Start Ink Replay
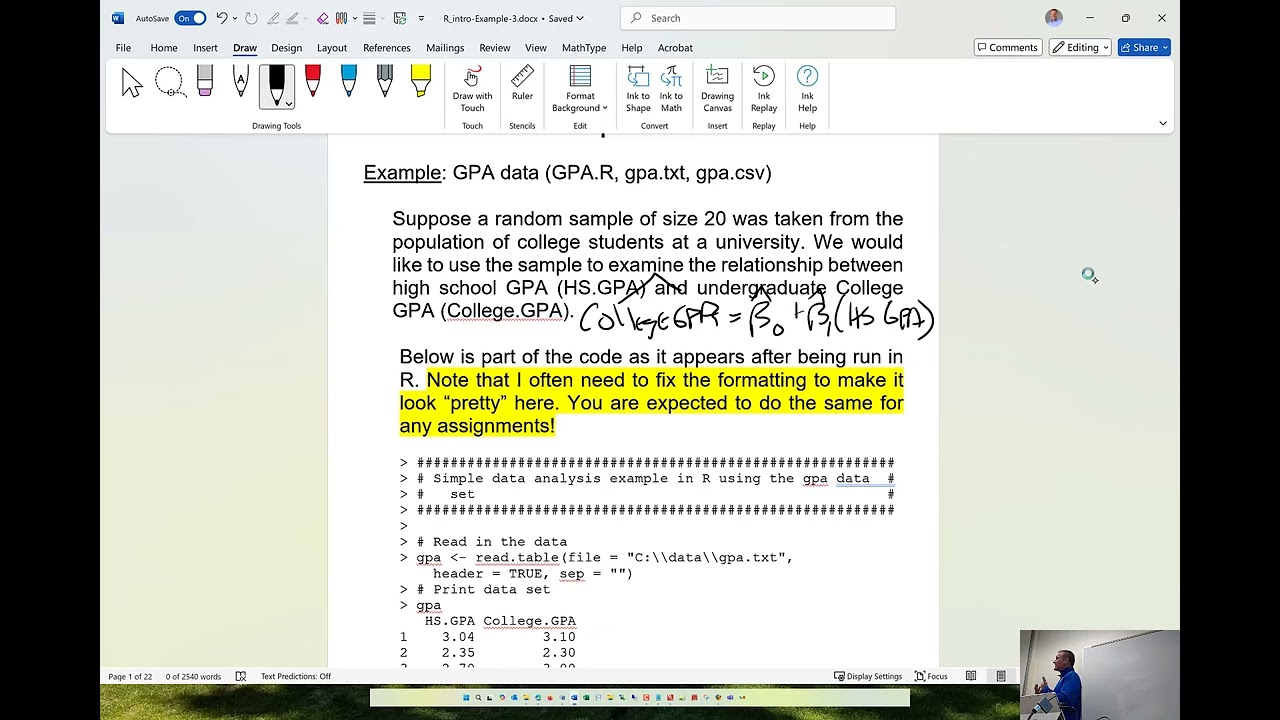Image resolution: width=1280 pixels, height=720 pixels. (764, 89)
